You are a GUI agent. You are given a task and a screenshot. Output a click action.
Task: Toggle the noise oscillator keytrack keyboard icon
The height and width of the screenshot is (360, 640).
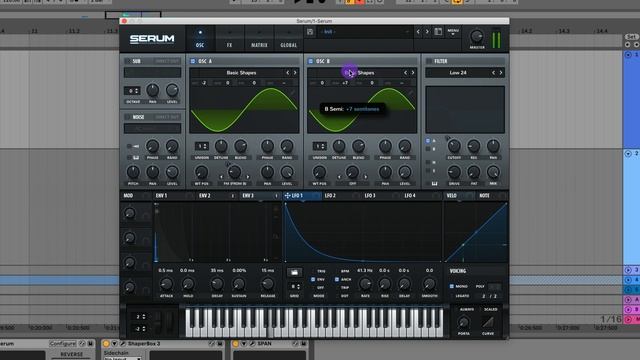pyautogui.click(x=136, y=157)
